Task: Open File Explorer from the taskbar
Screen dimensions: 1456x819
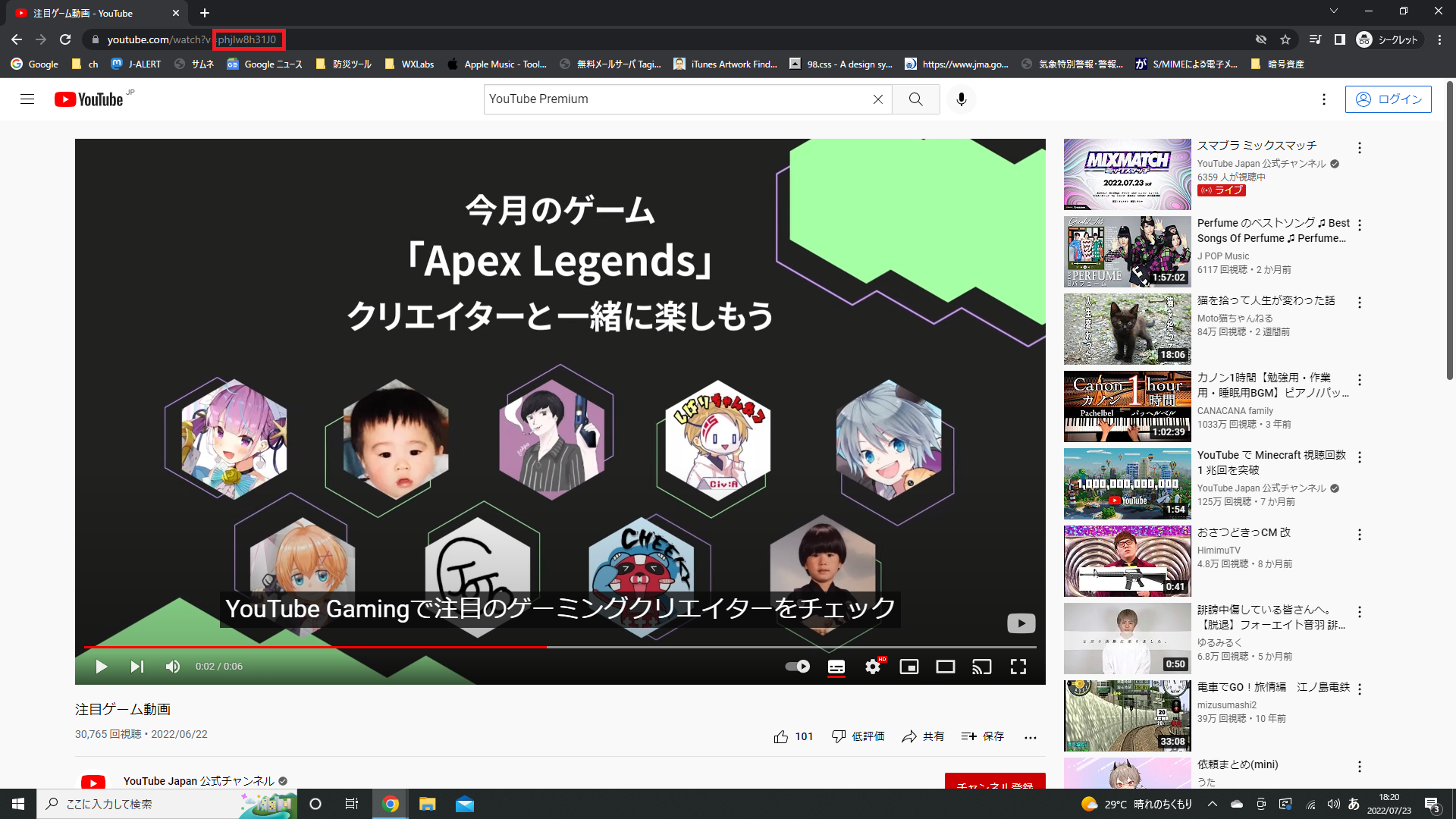Action: tap(428, 804)
